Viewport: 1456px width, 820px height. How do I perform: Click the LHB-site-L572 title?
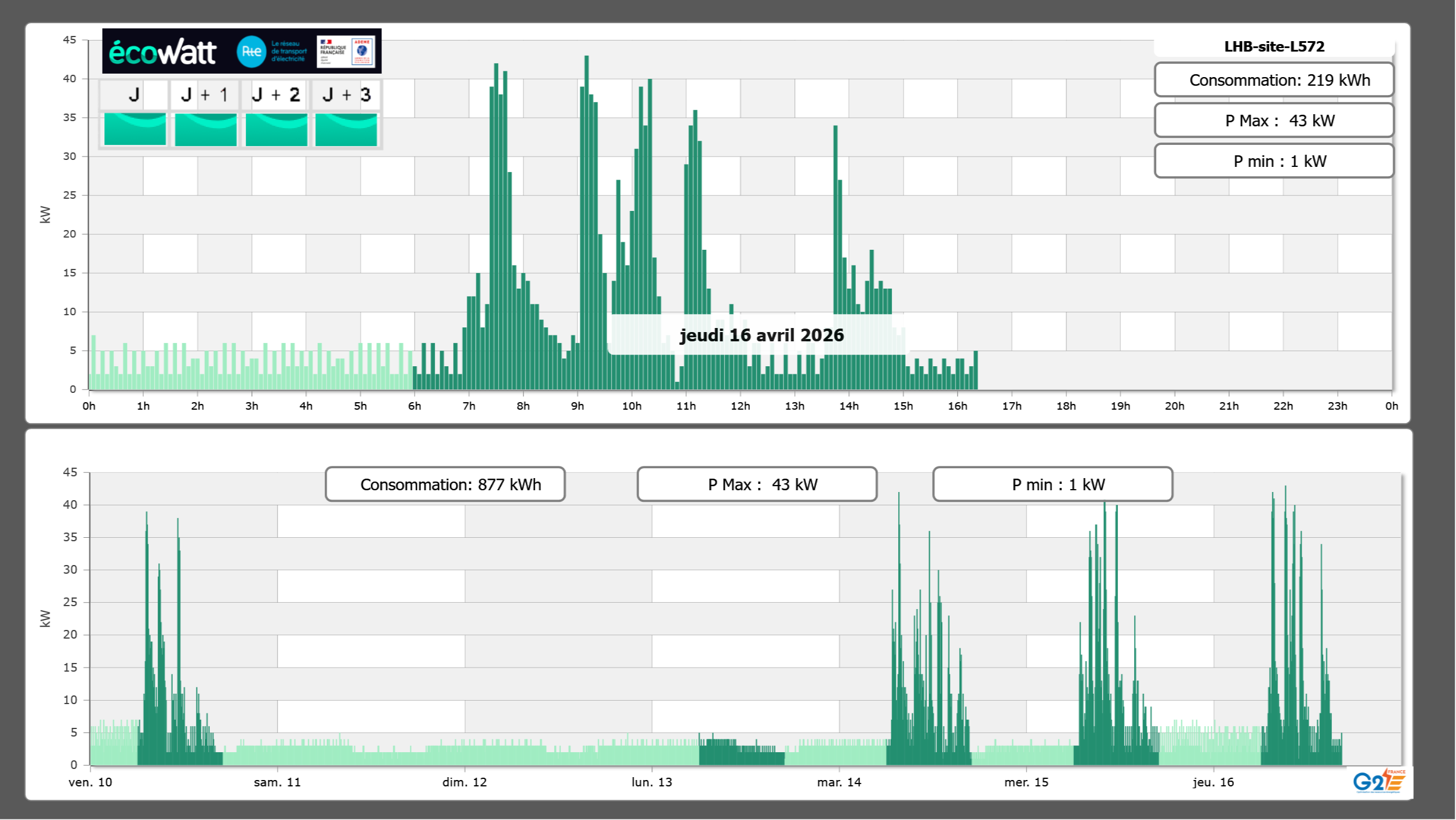1274,46
